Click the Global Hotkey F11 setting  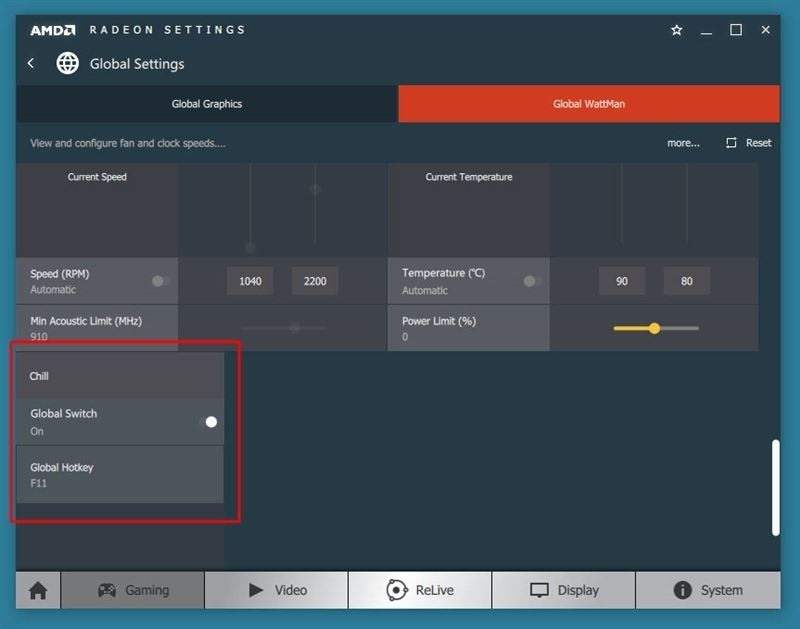[x=120, y=474]
